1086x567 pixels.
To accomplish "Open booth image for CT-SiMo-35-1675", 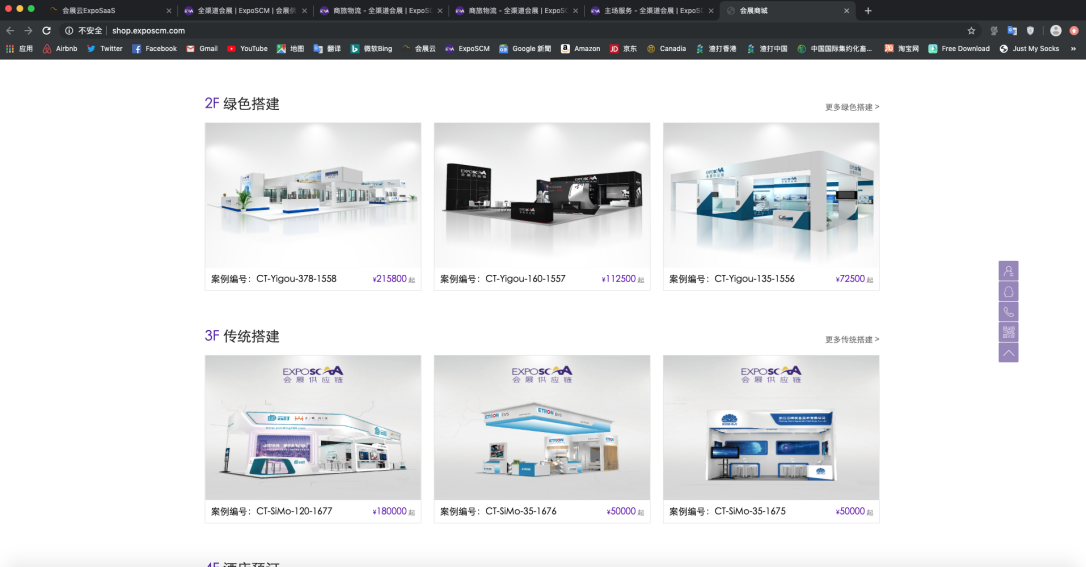I will pos(771,428).
